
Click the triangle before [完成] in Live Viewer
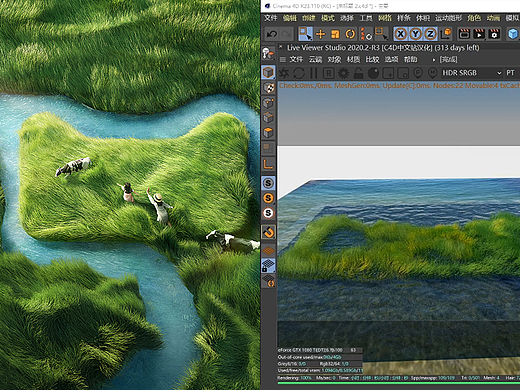(433, 60)
